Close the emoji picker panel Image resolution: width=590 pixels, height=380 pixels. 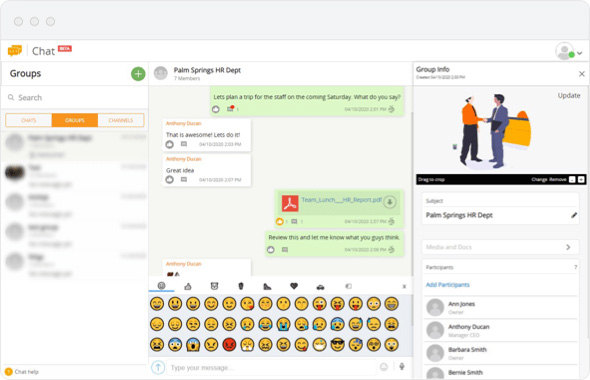pos(404,287)
